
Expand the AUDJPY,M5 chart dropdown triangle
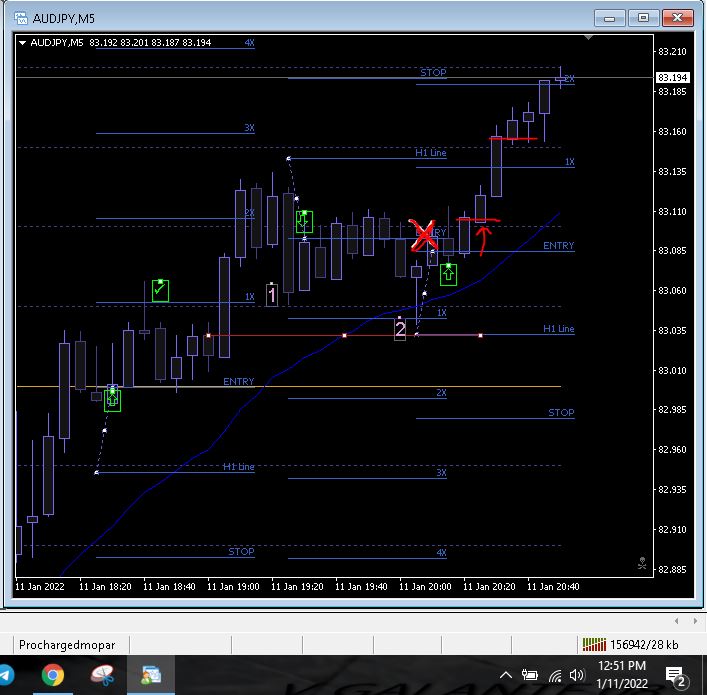click(22, 43)
